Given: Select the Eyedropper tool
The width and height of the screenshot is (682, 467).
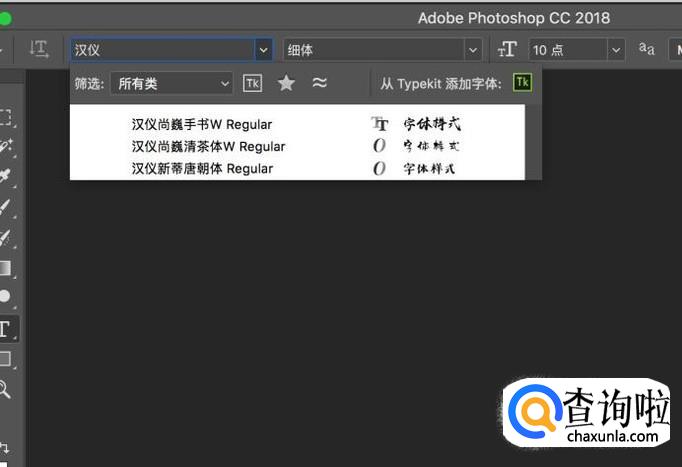Looking at the screenshot, I should [x=5, y=176].
